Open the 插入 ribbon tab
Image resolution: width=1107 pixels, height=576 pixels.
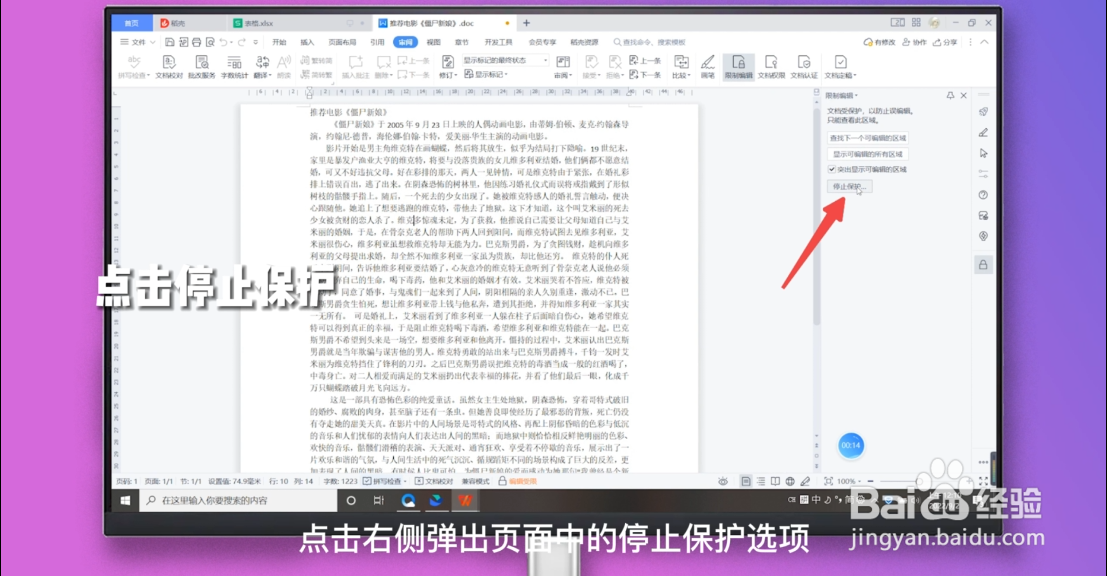pyautogui.click(x=307, y=42)
